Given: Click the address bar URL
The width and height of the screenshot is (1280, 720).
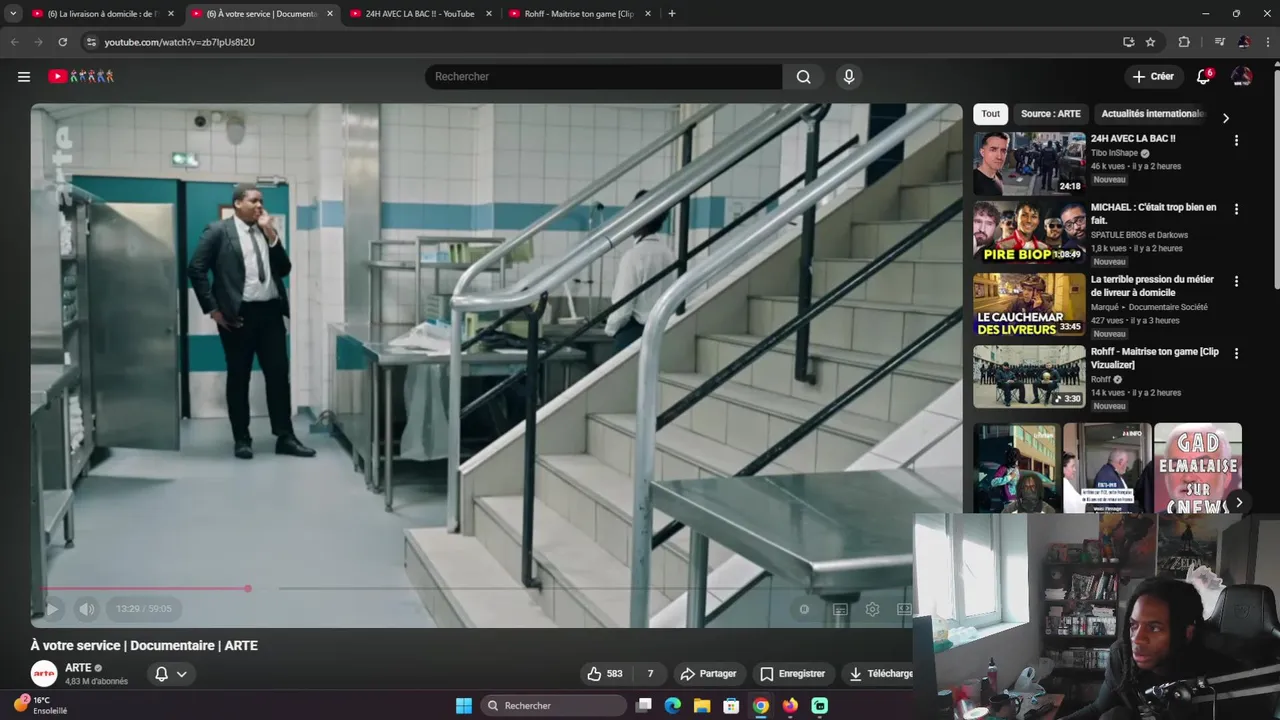Looking at the screenshot, I should tap(180, 42).
